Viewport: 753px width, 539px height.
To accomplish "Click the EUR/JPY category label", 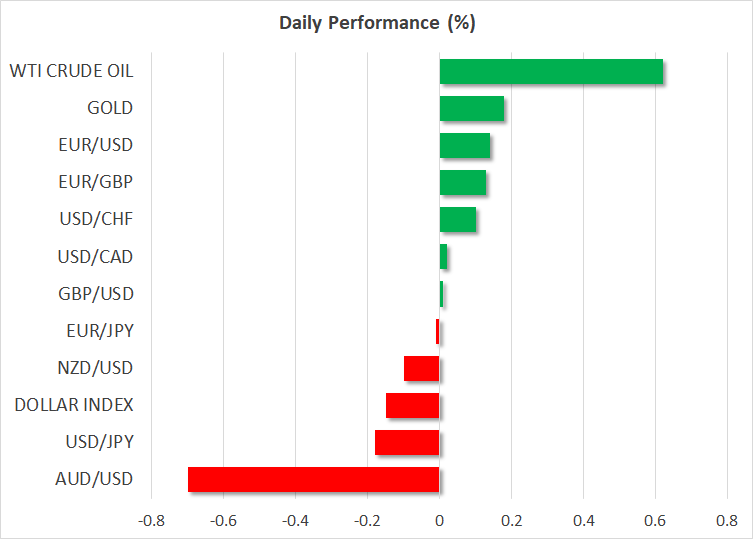I will tap(98, 331).
